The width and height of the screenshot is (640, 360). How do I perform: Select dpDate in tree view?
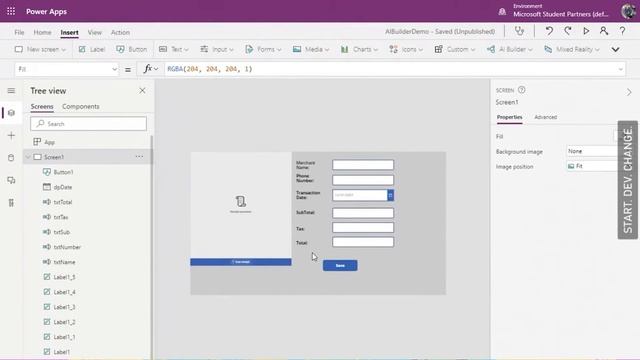point(63,187)
